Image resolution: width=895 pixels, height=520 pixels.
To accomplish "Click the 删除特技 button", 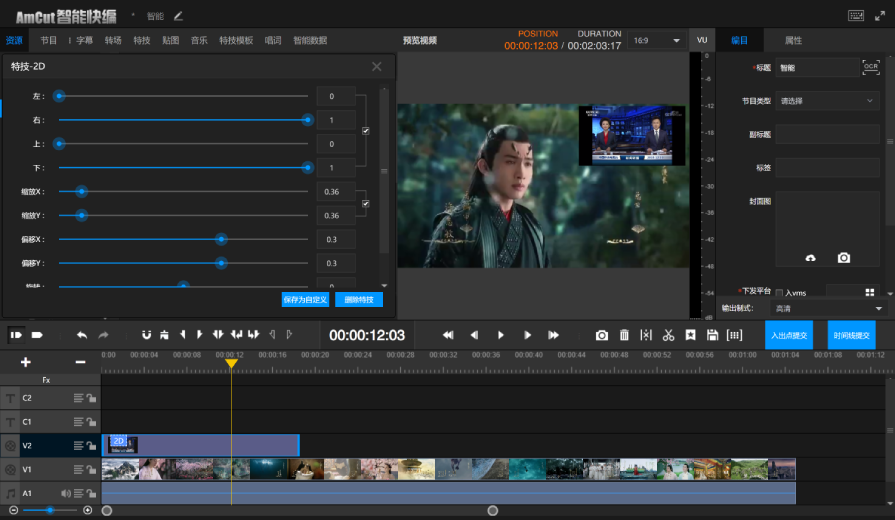I will [x=359, y=300].
